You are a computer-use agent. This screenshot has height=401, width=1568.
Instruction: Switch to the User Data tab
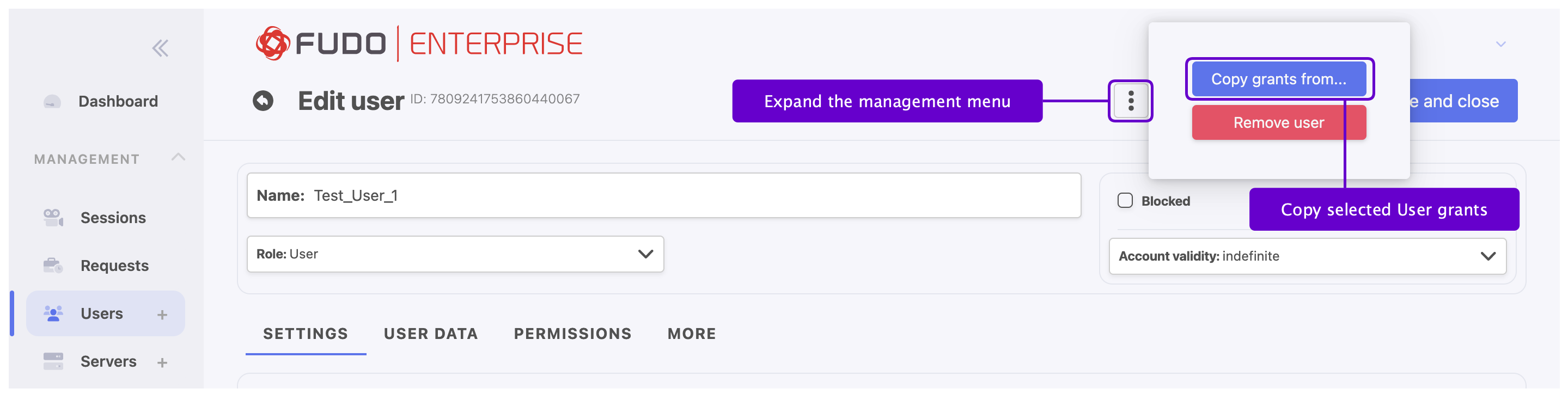[431, 334]
